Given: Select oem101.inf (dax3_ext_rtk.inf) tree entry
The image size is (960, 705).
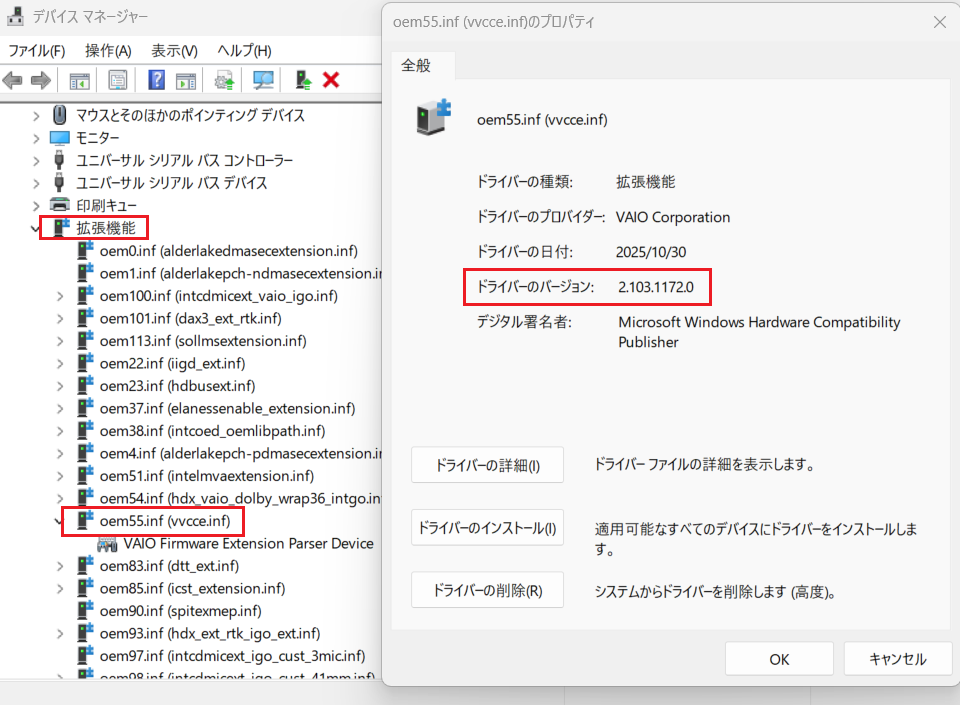Looking at the screenshot, I should pyautogui.click(x=190, y=319).
